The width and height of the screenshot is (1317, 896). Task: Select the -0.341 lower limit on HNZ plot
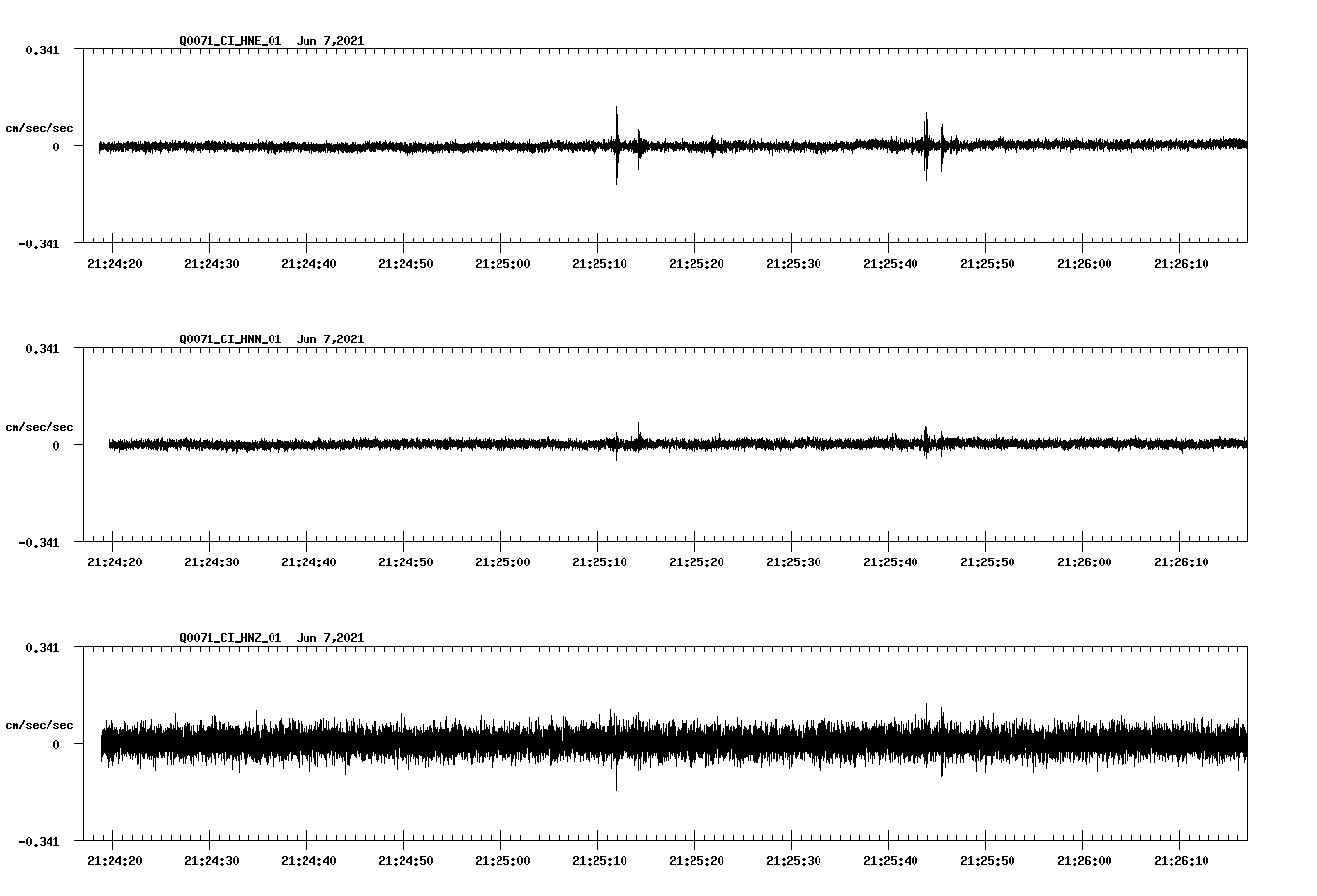(39, 841)
